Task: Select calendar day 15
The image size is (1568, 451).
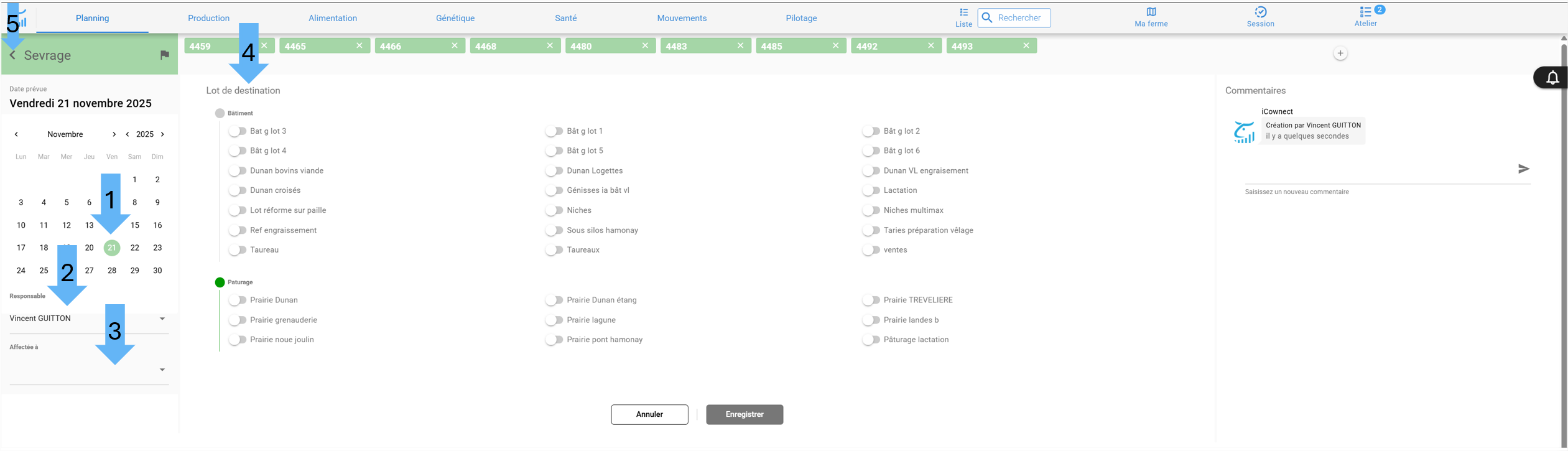Action: point(135,225)
